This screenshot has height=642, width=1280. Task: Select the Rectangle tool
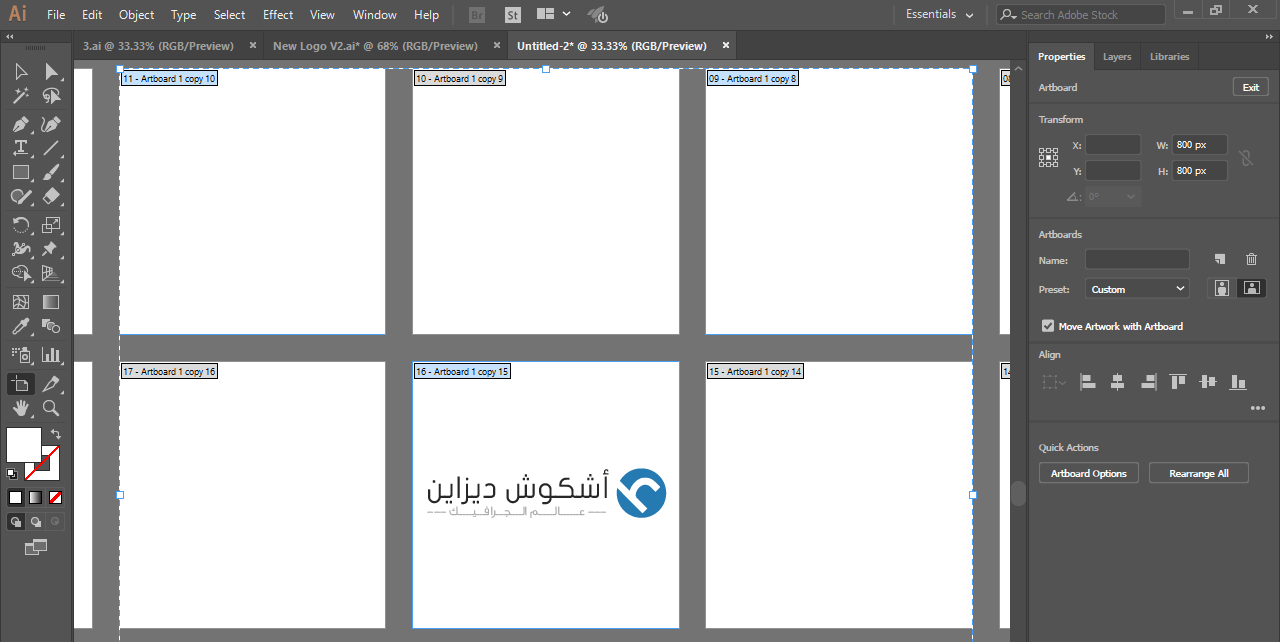pyautogui.click(x=20, y=171)
